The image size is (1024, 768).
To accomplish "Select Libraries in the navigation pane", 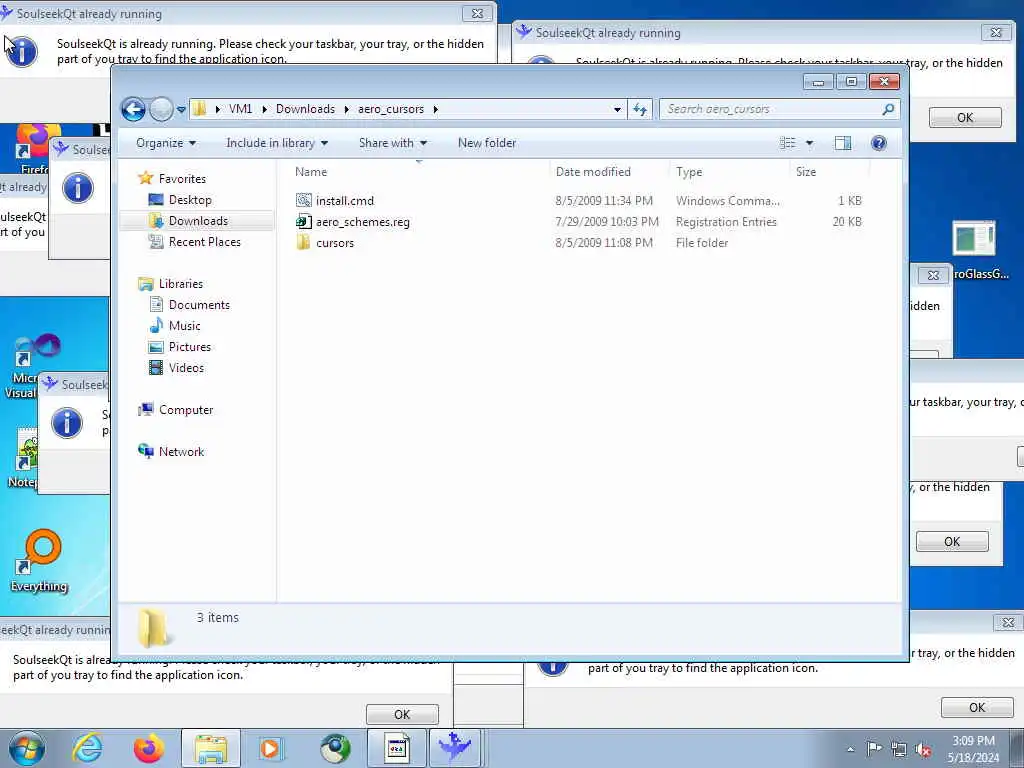I will (180, 284).
